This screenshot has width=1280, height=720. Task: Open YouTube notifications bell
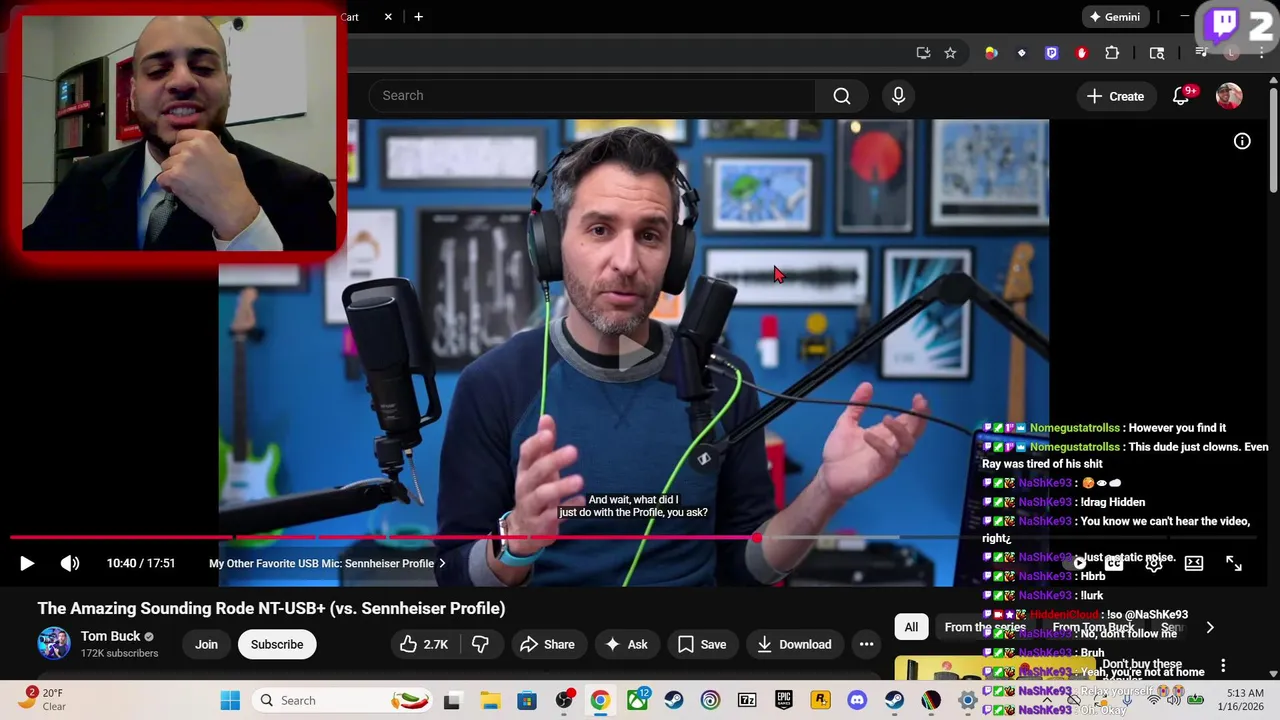(1181, 96)
